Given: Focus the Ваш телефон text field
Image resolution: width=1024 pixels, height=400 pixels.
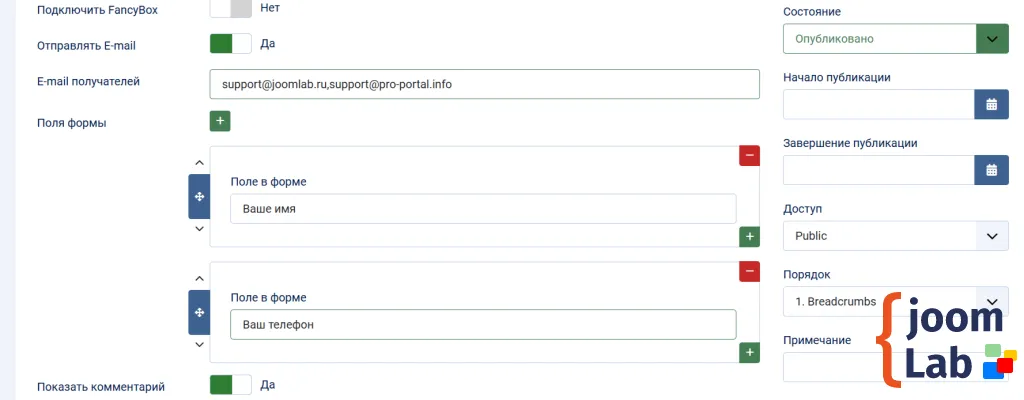Looking at the screenshot, I should coord(482,325).
